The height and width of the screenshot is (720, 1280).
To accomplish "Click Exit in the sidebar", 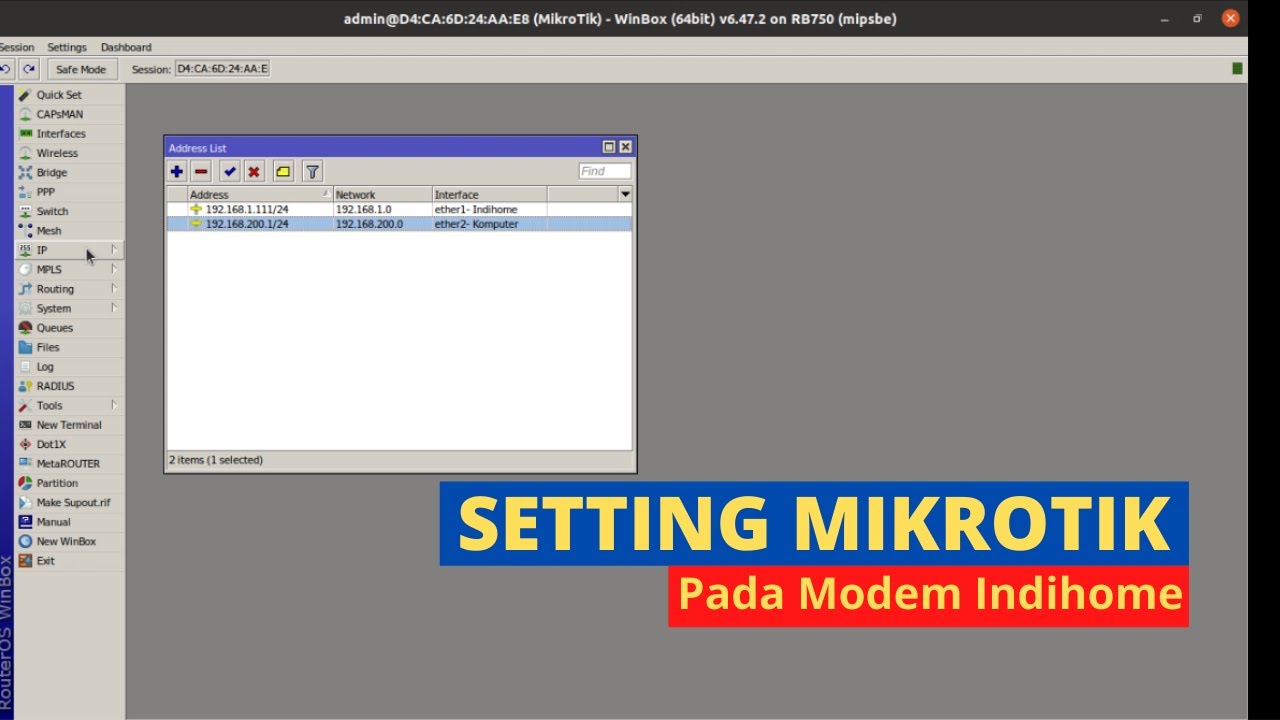I will (x=69, y=561).
